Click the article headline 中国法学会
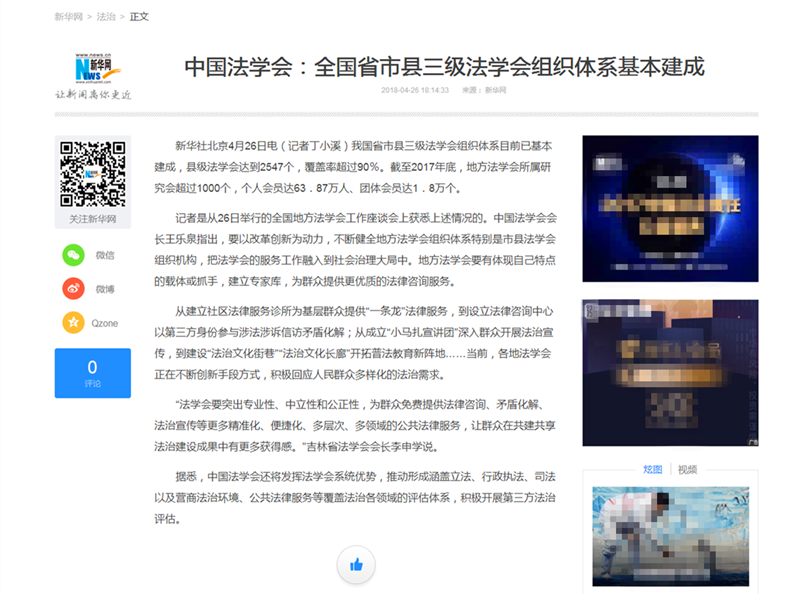Screen dimensions: 800x594 pyautogui.click(x=444, y=67)
